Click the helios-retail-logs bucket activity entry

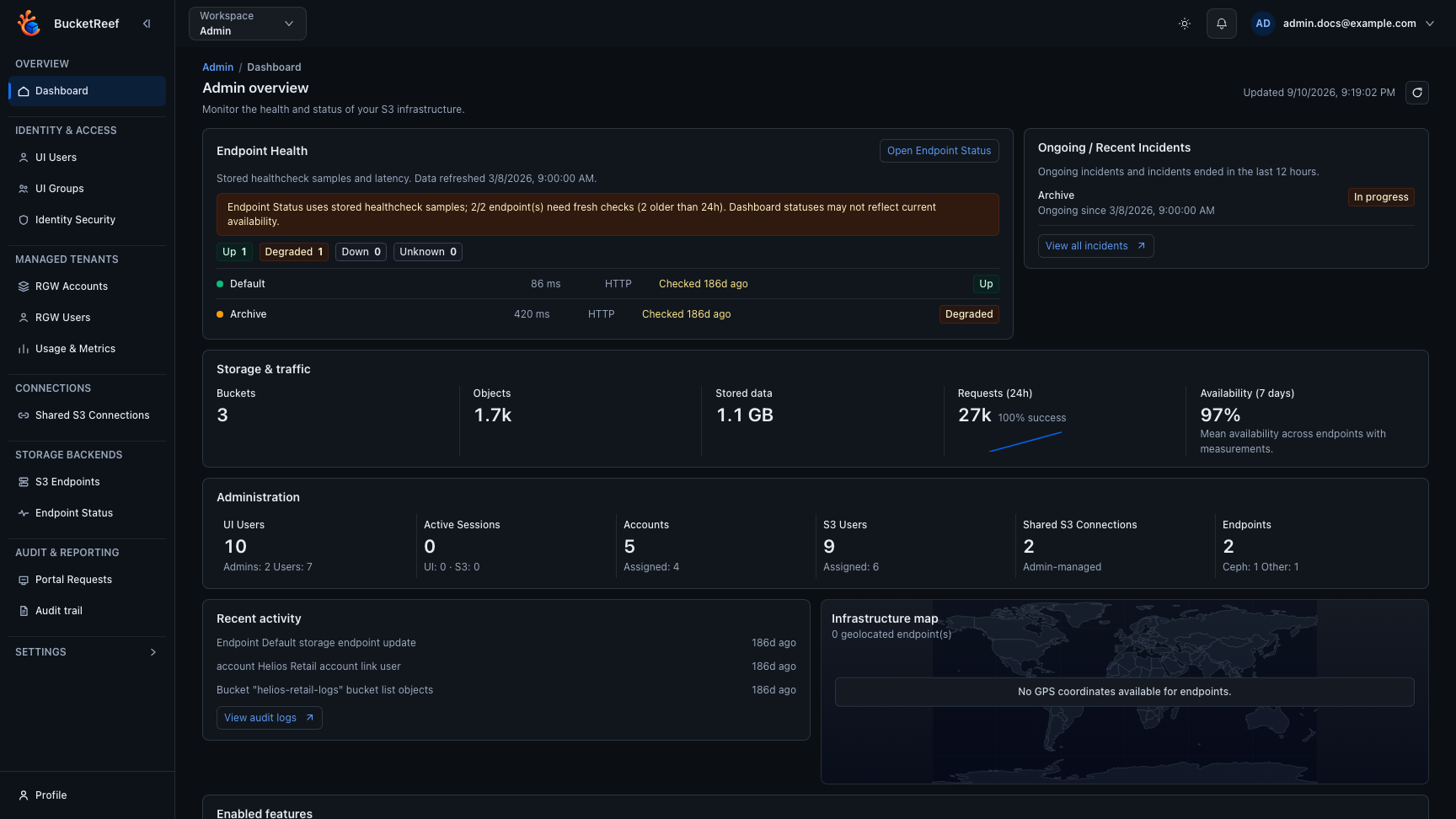(506, 690)
